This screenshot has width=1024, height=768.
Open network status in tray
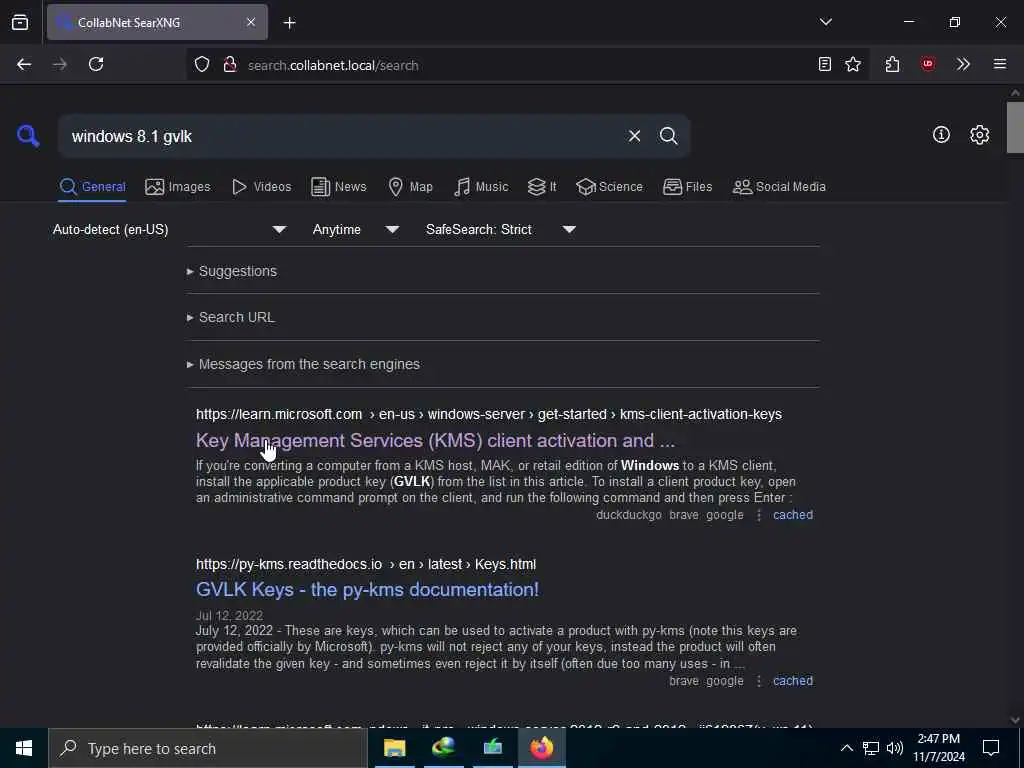871,748
